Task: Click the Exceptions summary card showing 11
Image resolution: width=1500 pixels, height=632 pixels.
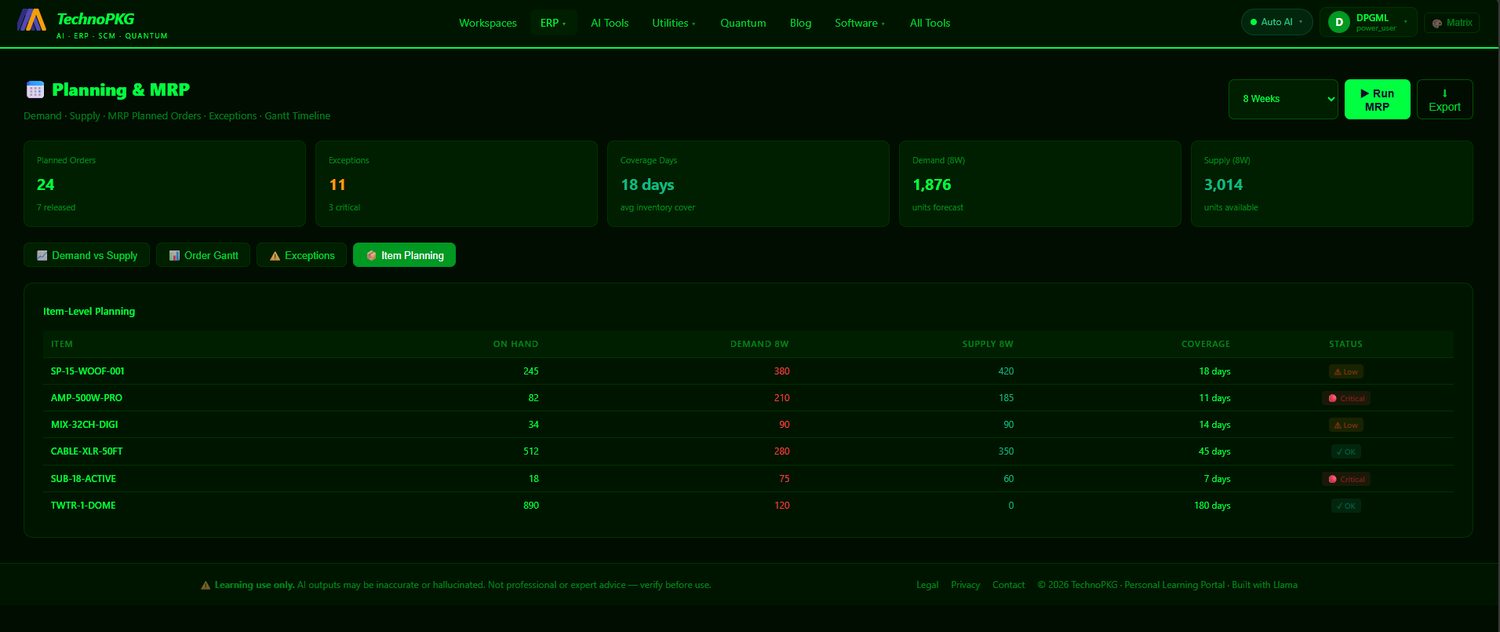Action: [457, 184]
